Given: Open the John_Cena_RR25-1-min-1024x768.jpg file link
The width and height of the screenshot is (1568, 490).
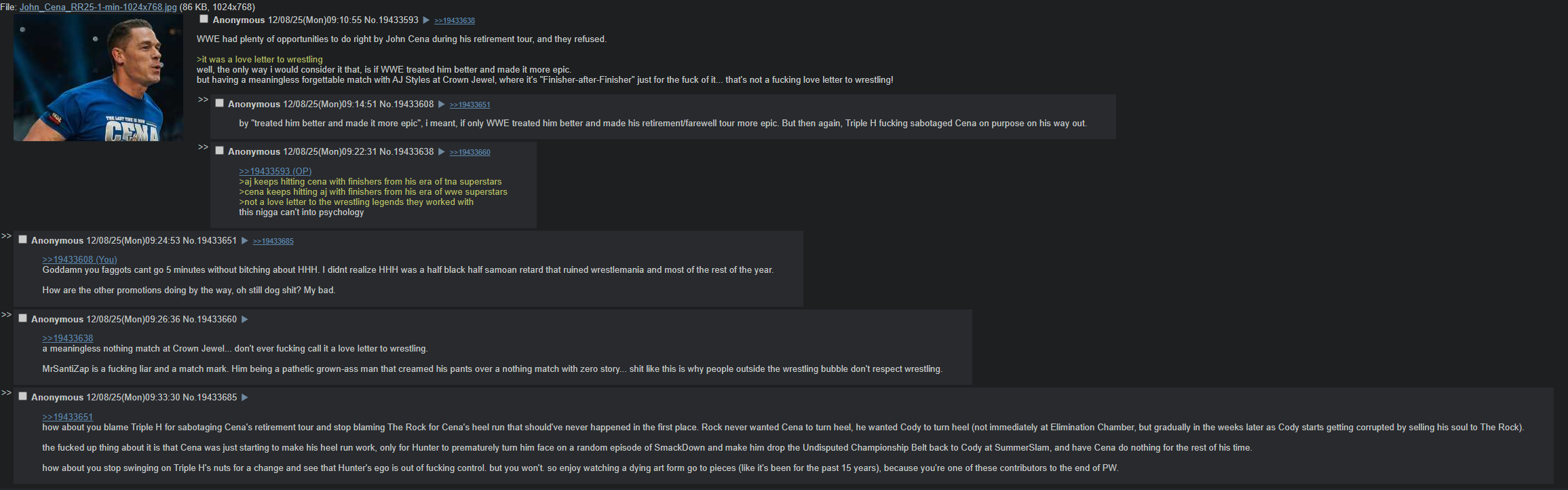Looking at the screenshot, I should (x=98, y=7).
